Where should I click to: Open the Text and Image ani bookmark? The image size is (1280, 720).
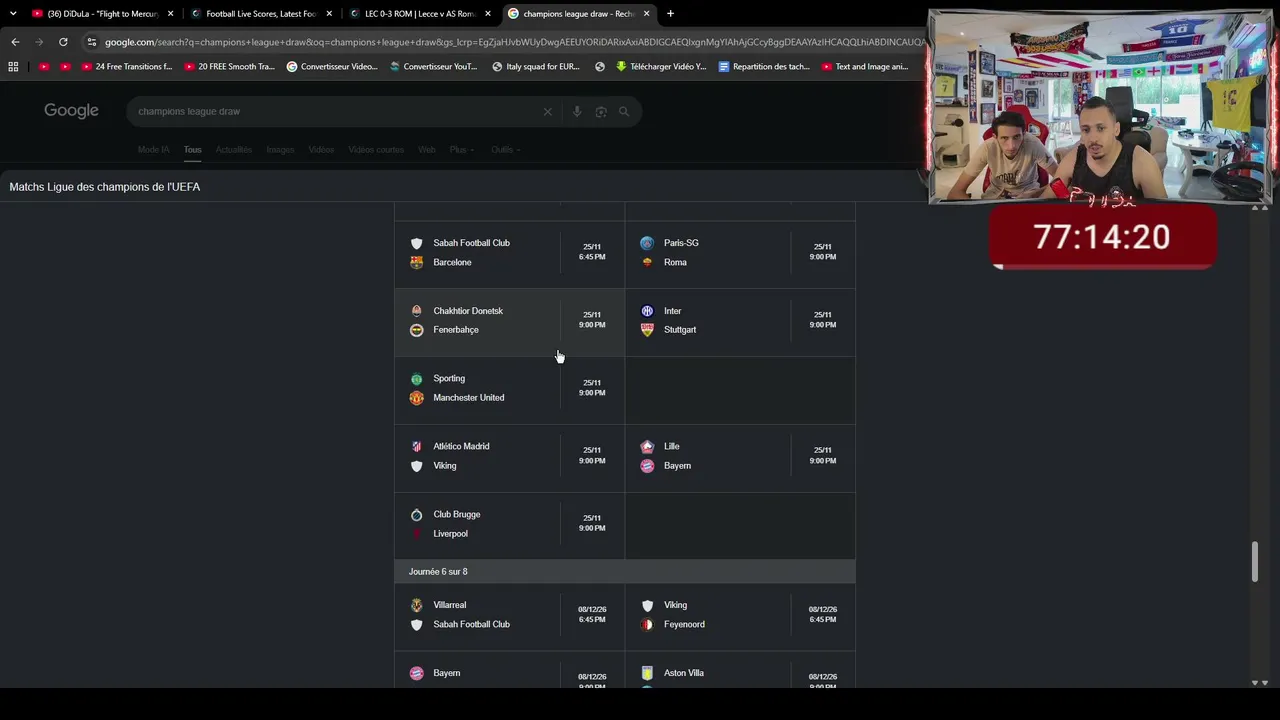pos(866,67)
